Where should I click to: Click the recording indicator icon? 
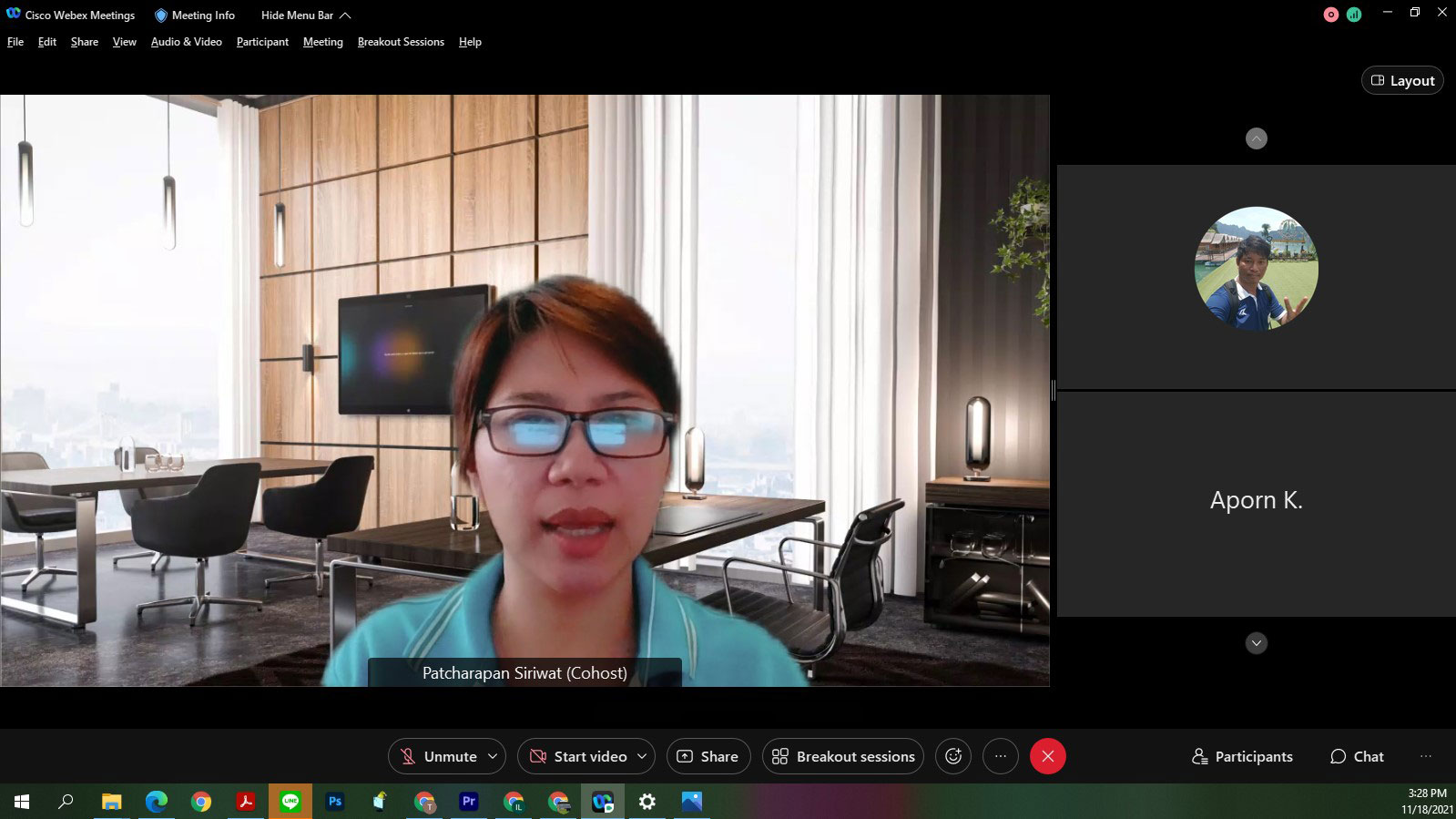1330,15
